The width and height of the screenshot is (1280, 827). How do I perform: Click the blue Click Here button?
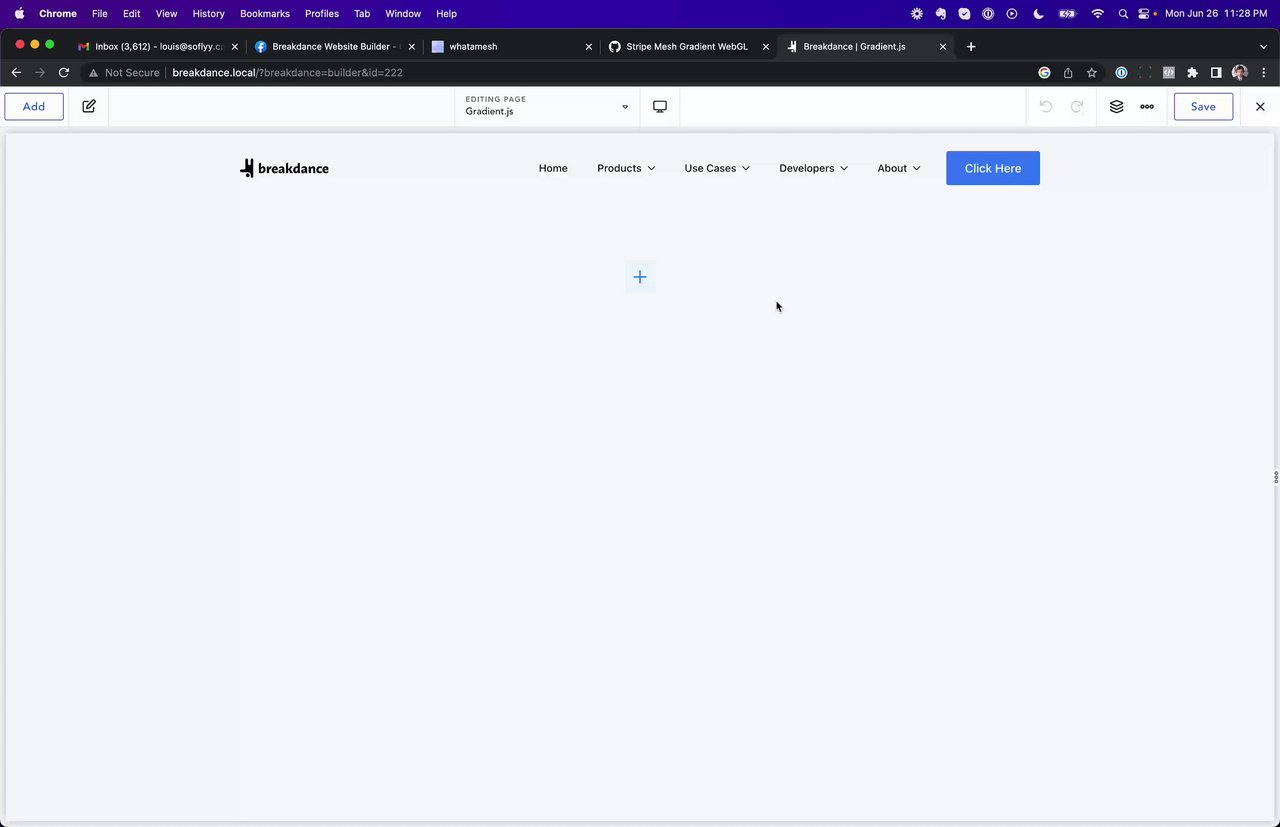point(993,168)
